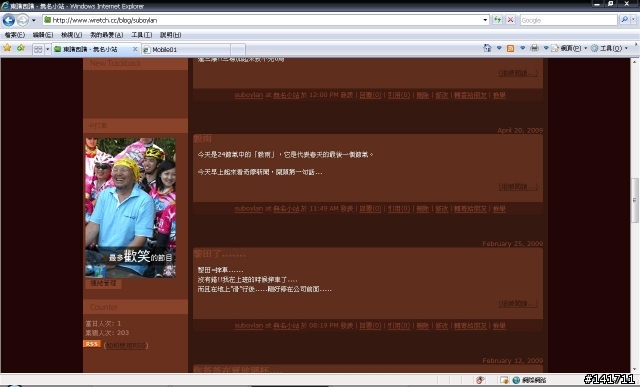
Task: Open the 我的最愛(A) menu
Action: pos(107,35)
